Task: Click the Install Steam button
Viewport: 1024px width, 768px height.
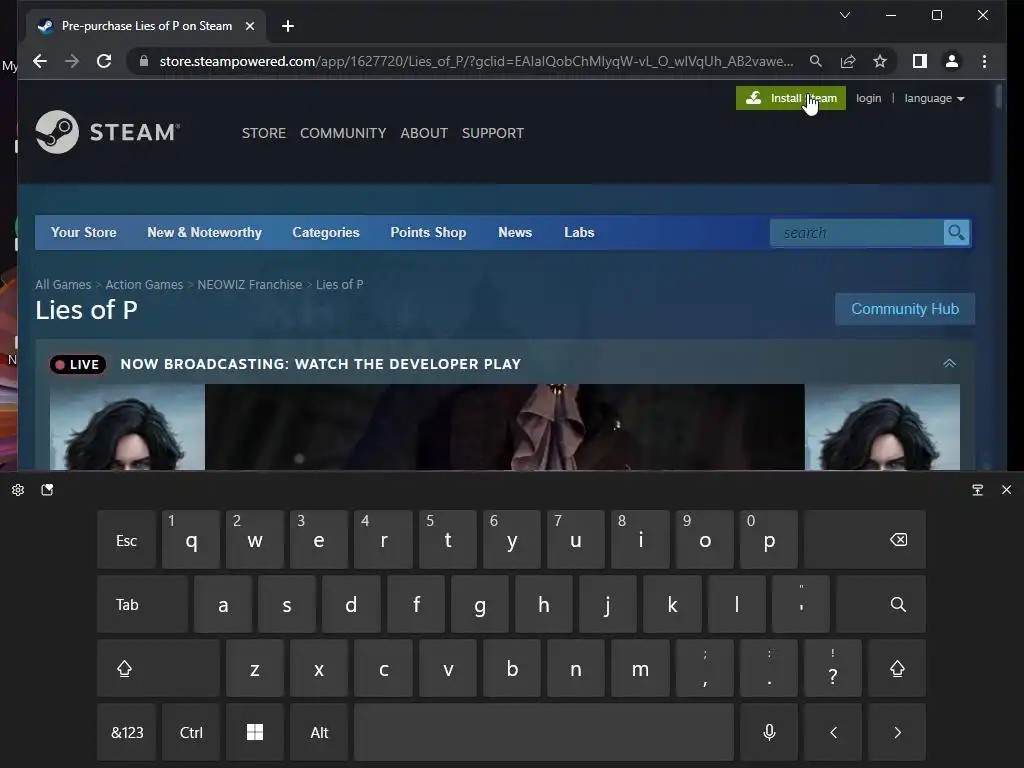Action: [791, 98]
